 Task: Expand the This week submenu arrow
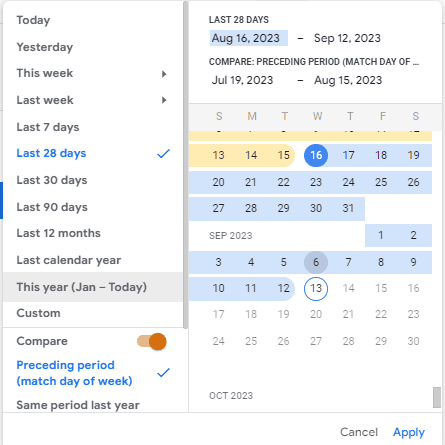(x=164, y=74)
